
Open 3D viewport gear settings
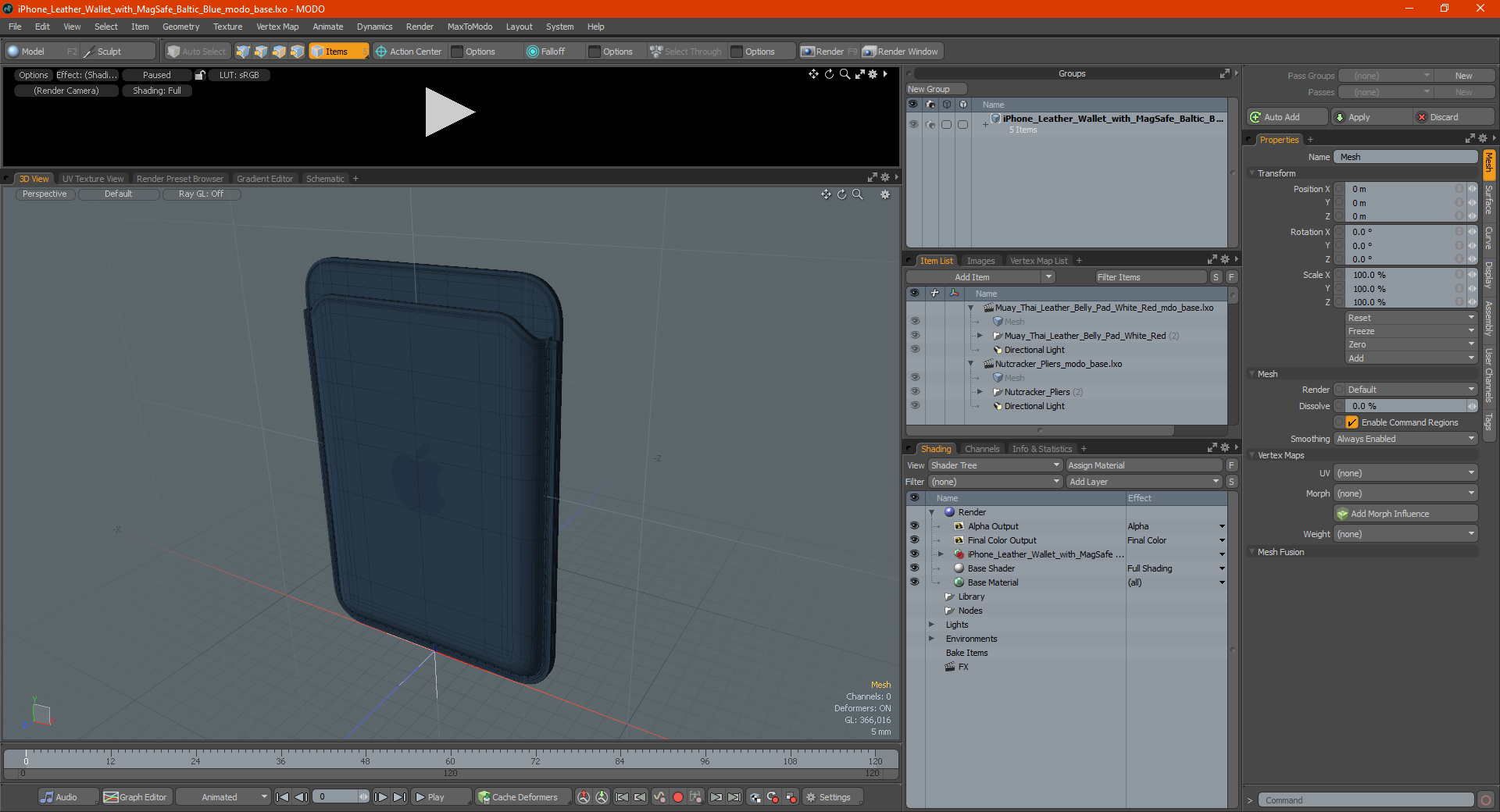pos(885,194)
